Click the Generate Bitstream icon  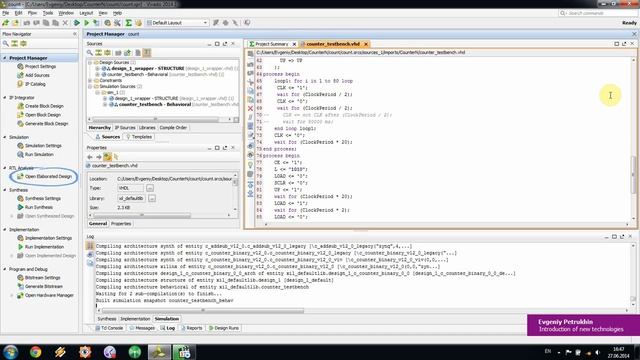coord(20,287)
